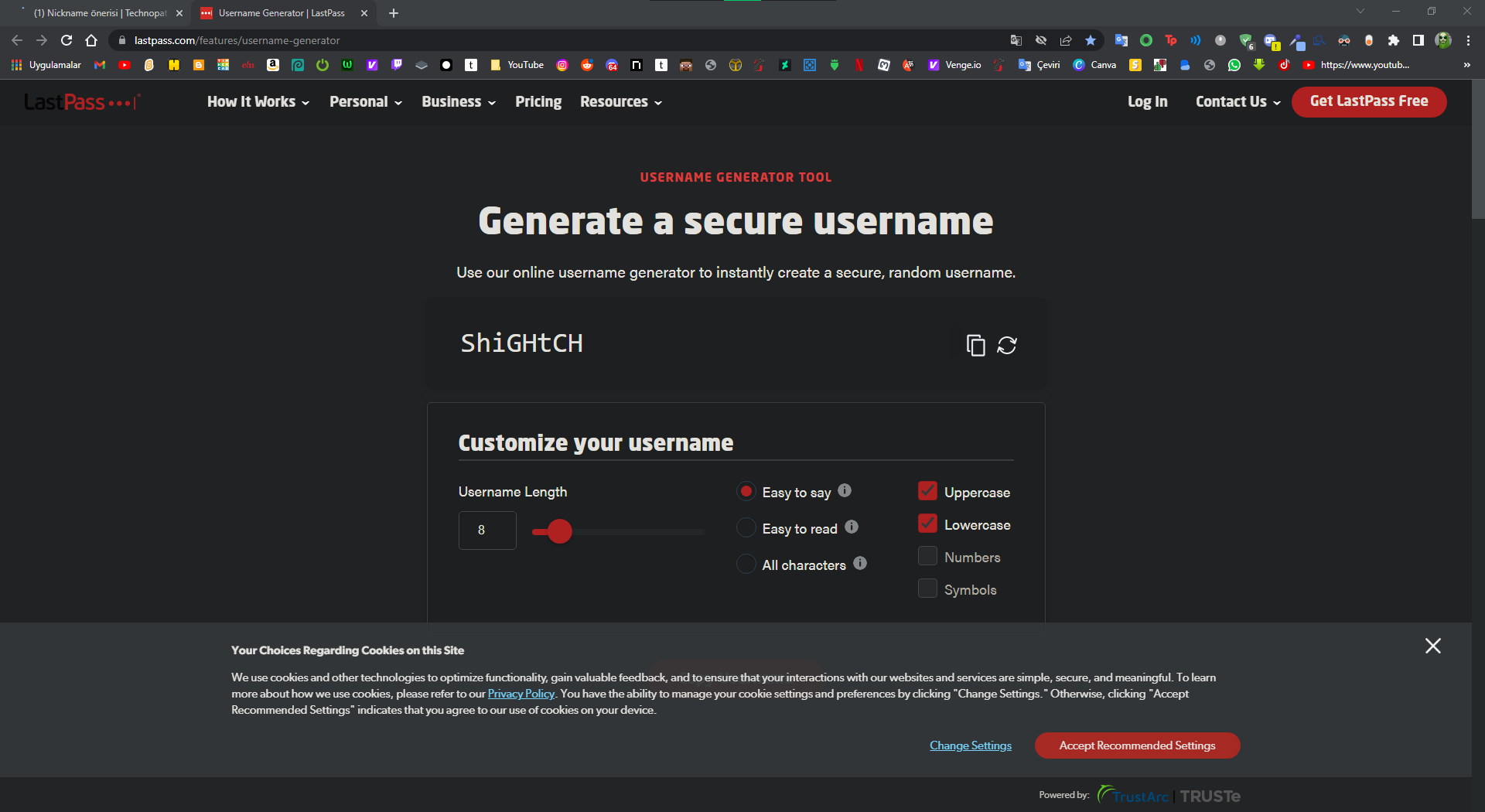Open the WhatsApp bookmark icon

[x=1234, y=65]
